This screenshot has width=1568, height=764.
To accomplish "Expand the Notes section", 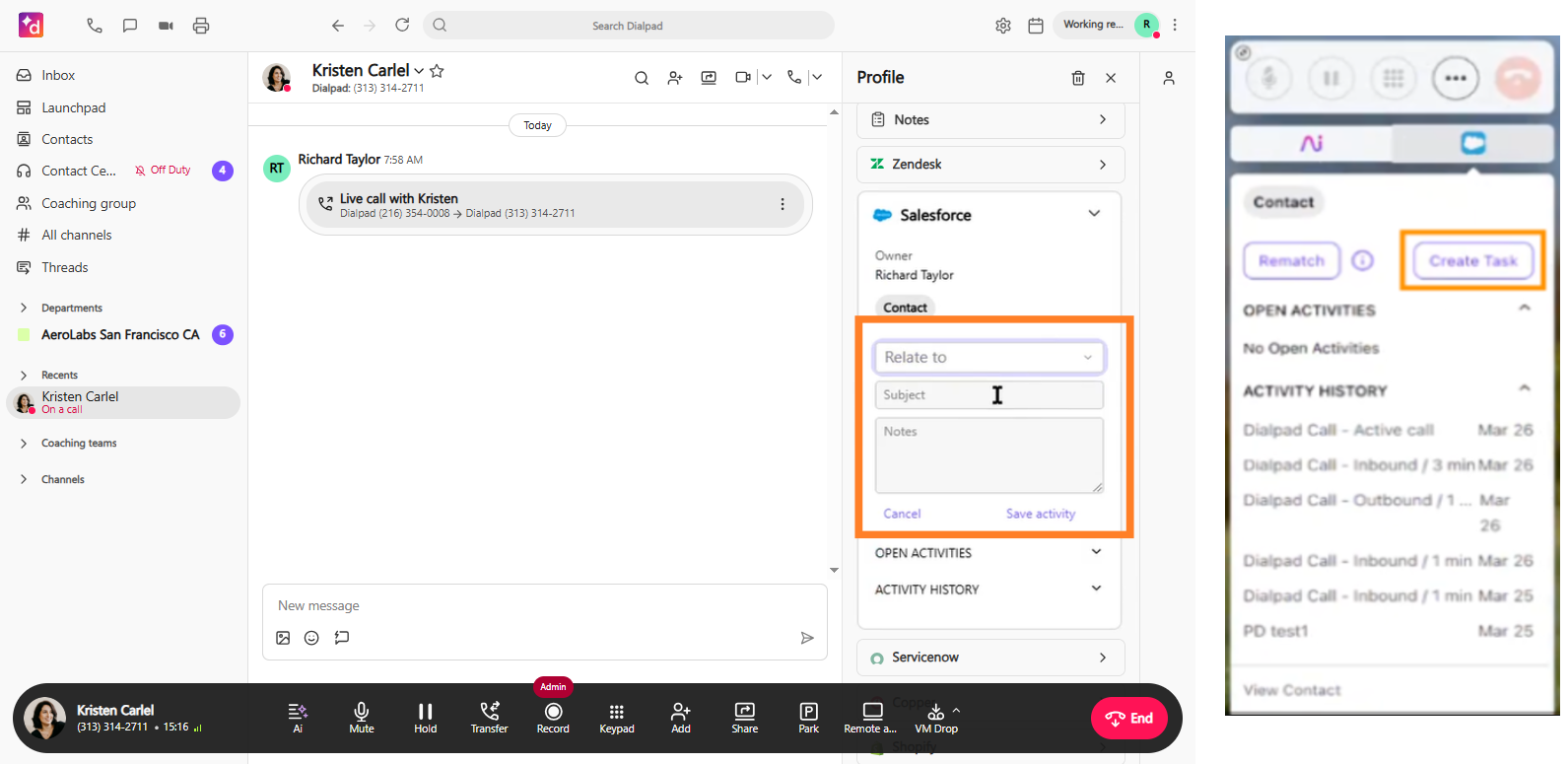I will click(990, 120).
